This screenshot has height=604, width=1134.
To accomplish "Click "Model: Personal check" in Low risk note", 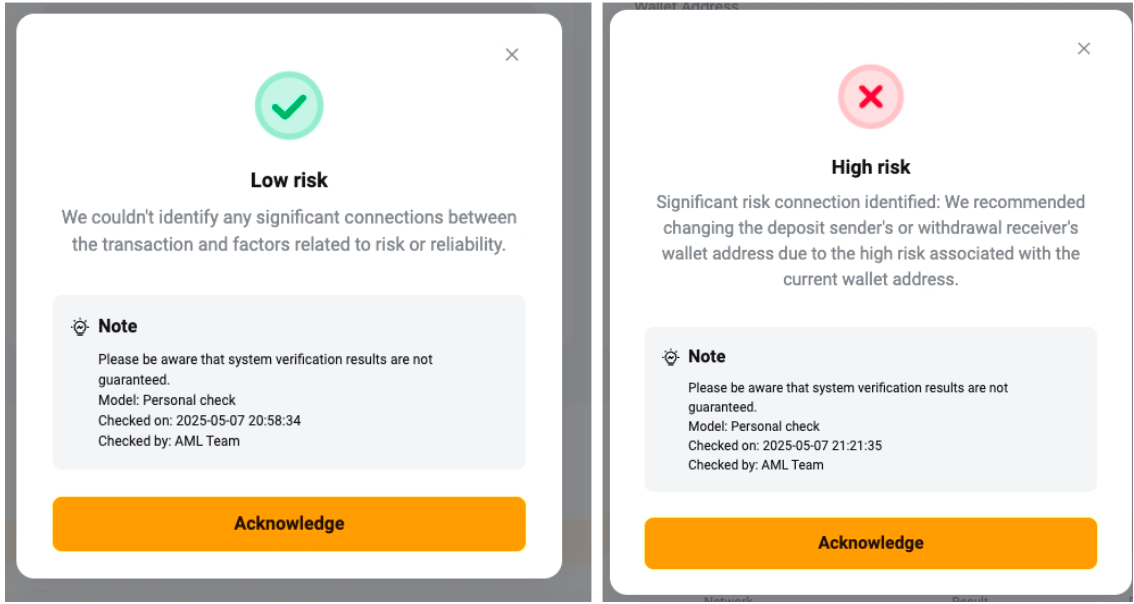I will click(166, 401).
